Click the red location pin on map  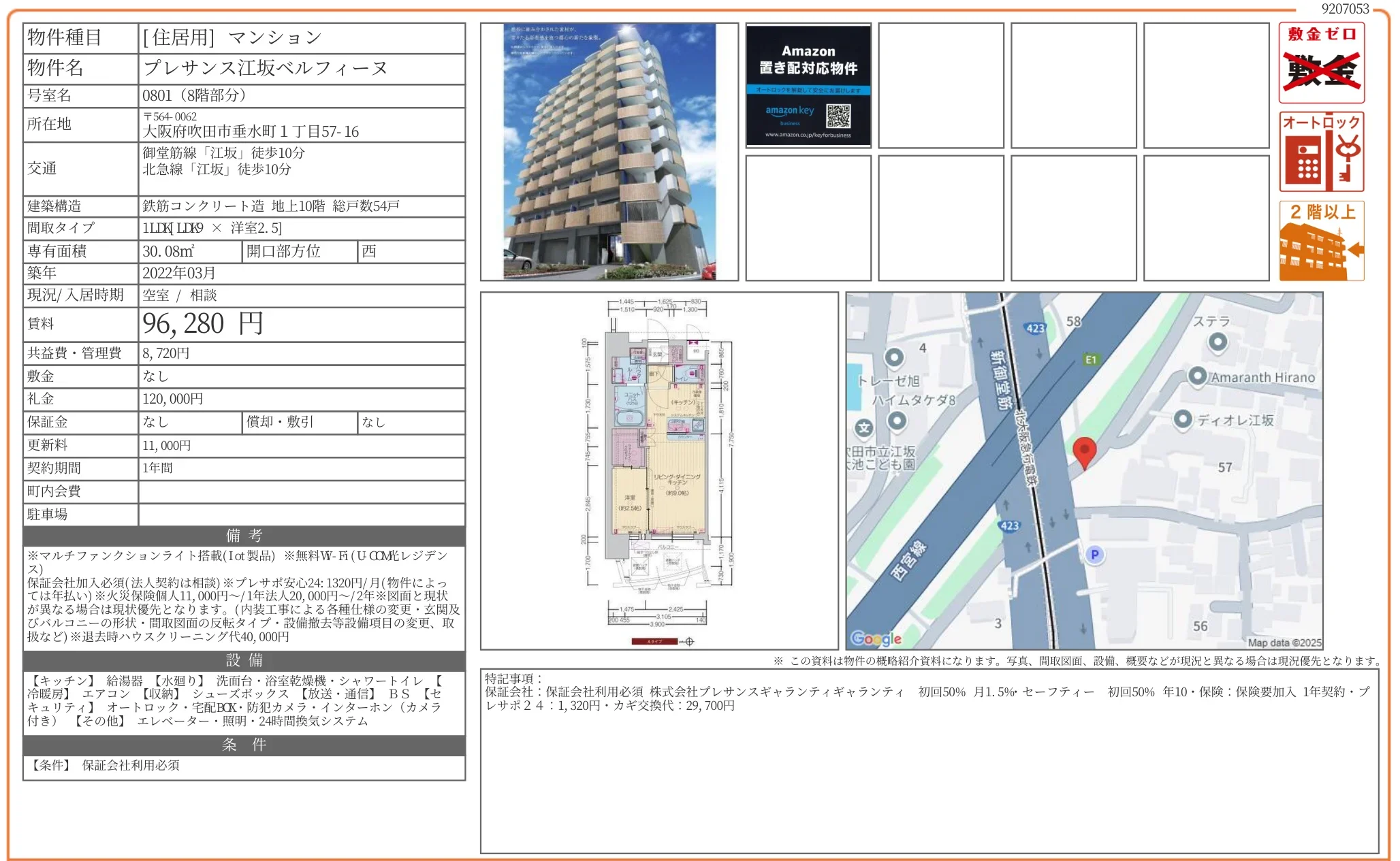[x=1084, y=451]
